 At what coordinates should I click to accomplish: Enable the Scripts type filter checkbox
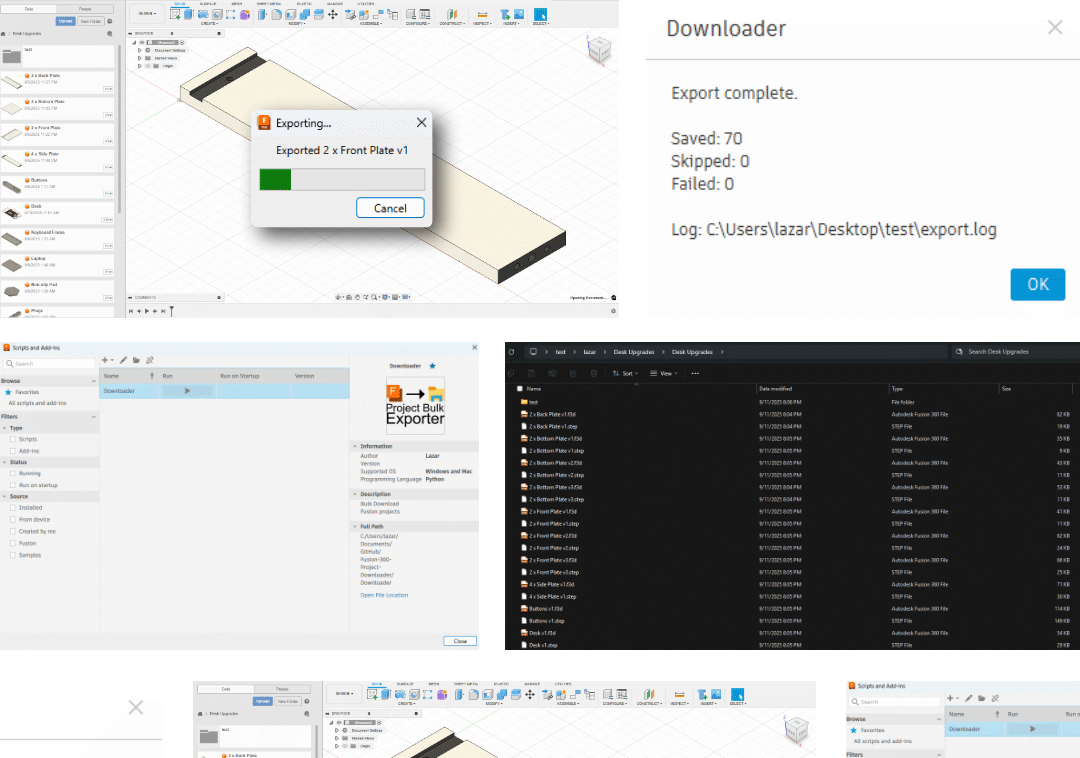(13, 439)
